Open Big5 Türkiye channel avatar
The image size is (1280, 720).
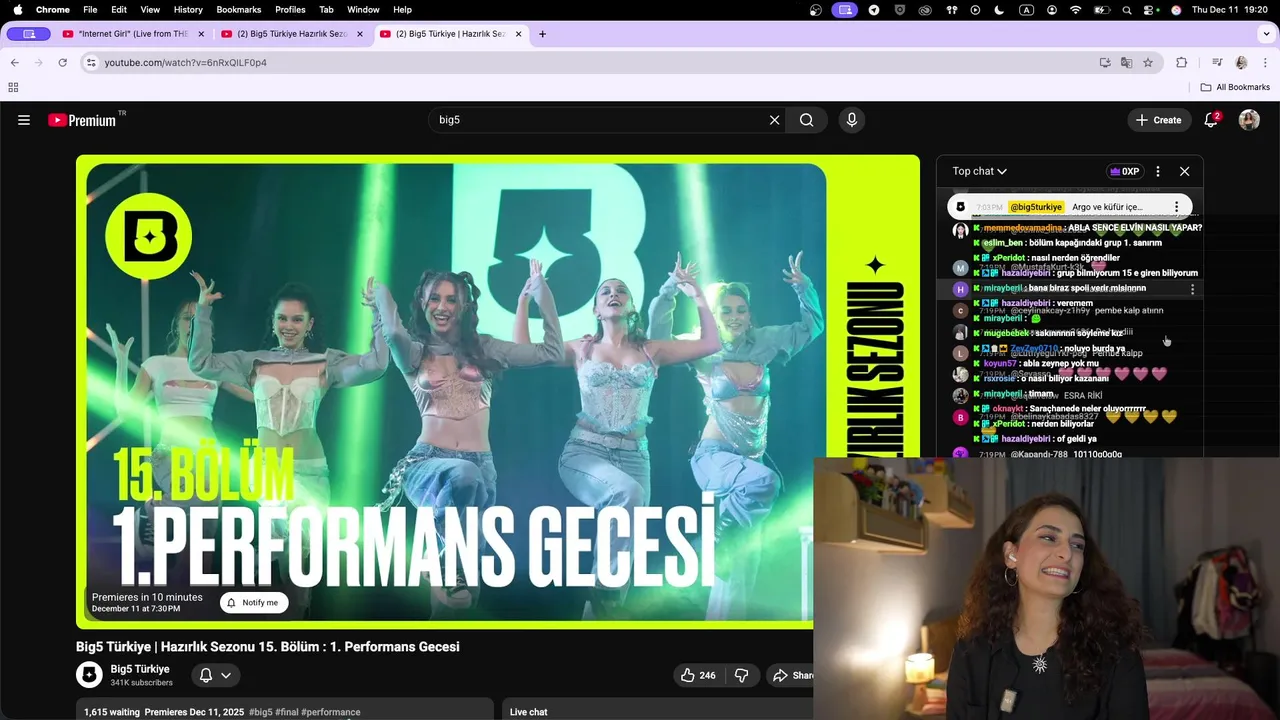89,675
